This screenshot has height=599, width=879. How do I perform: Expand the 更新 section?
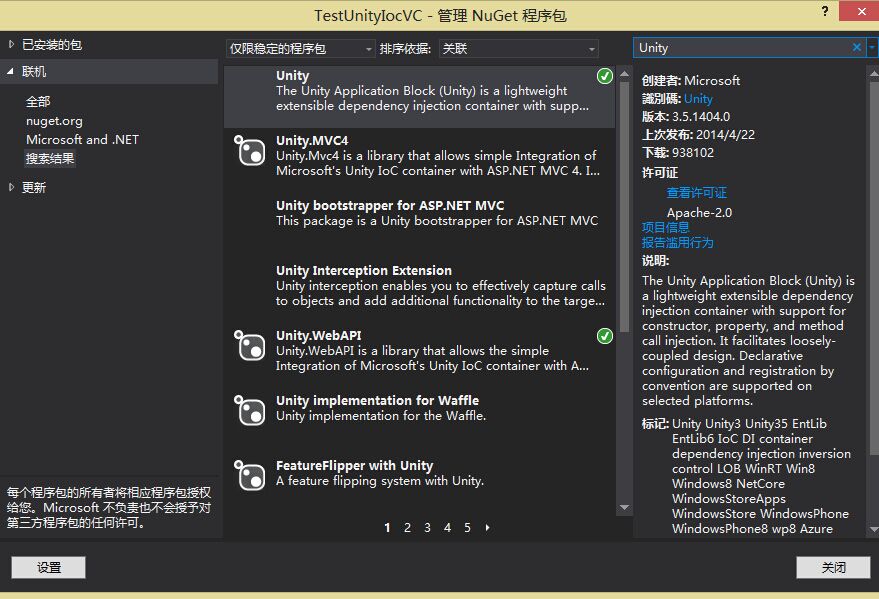(11, 187)
